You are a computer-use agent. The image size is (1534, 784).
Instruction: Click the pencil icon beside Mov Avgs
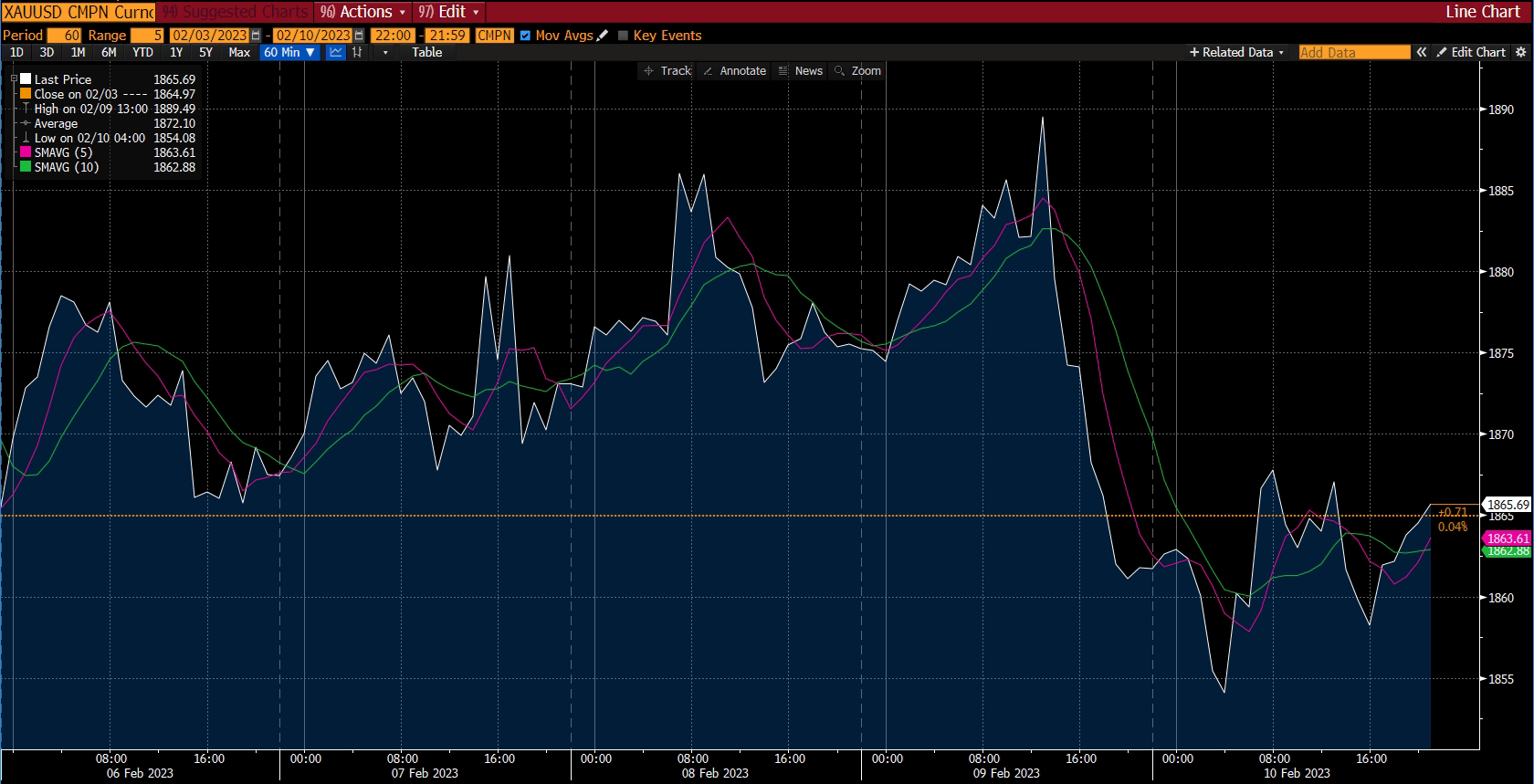602,36
